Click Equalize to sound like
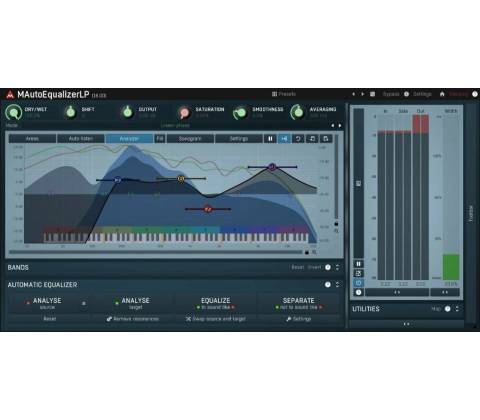Screen dimensions: 480x420 tap(215, 303)
